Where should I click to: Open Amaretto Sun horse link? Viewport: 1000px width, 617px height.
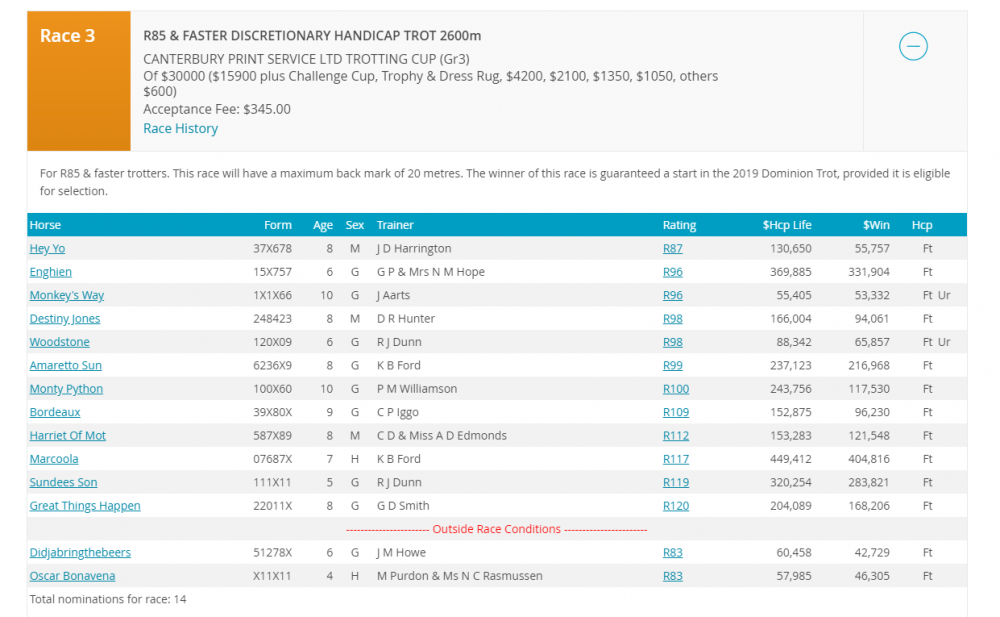[x=65, y=365]
